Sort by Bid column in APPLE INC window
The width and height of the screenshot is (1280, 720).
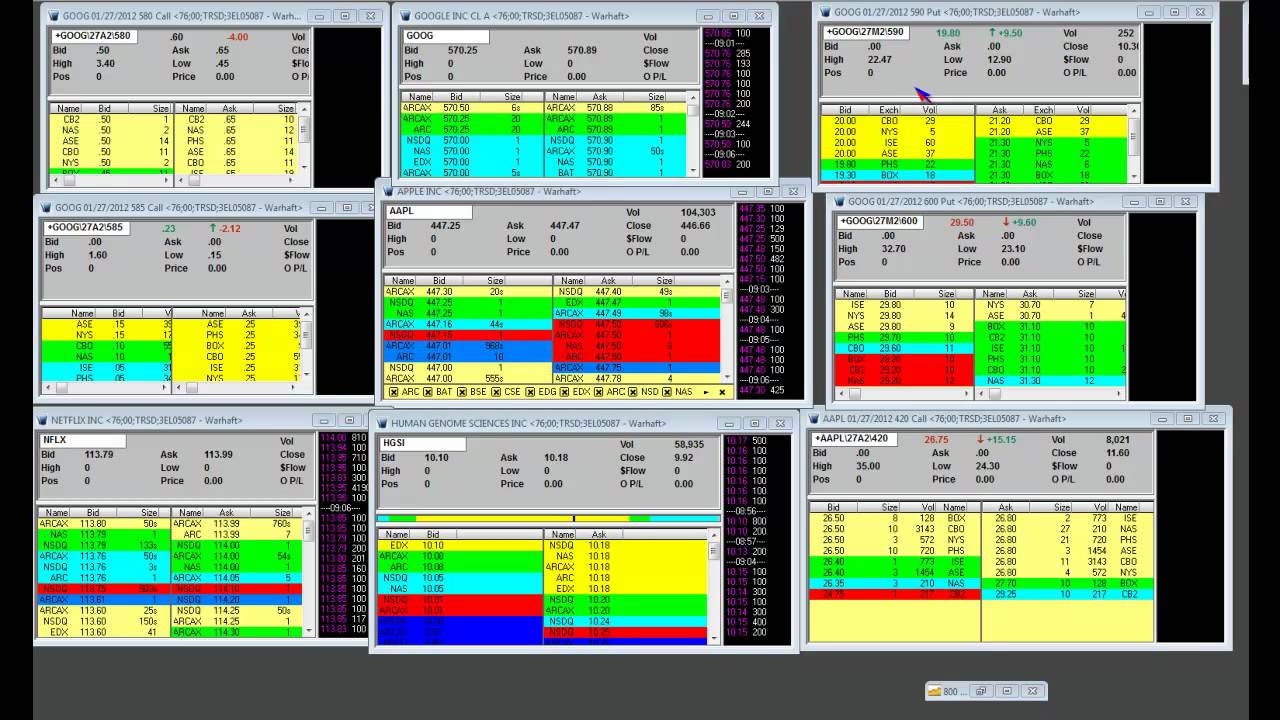tap(439, 281)
